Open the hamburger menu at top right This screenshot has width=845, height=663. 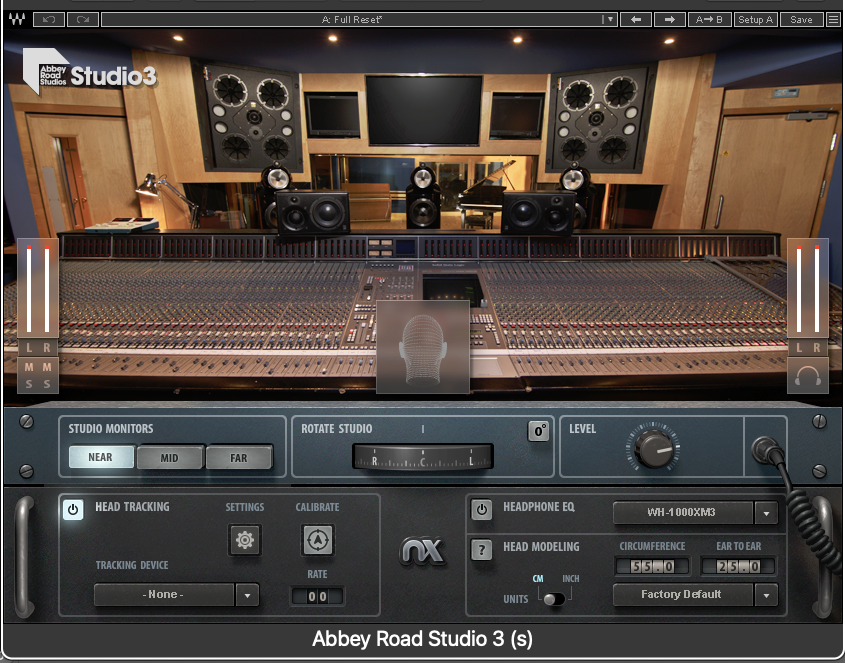(x=833, y=19)
